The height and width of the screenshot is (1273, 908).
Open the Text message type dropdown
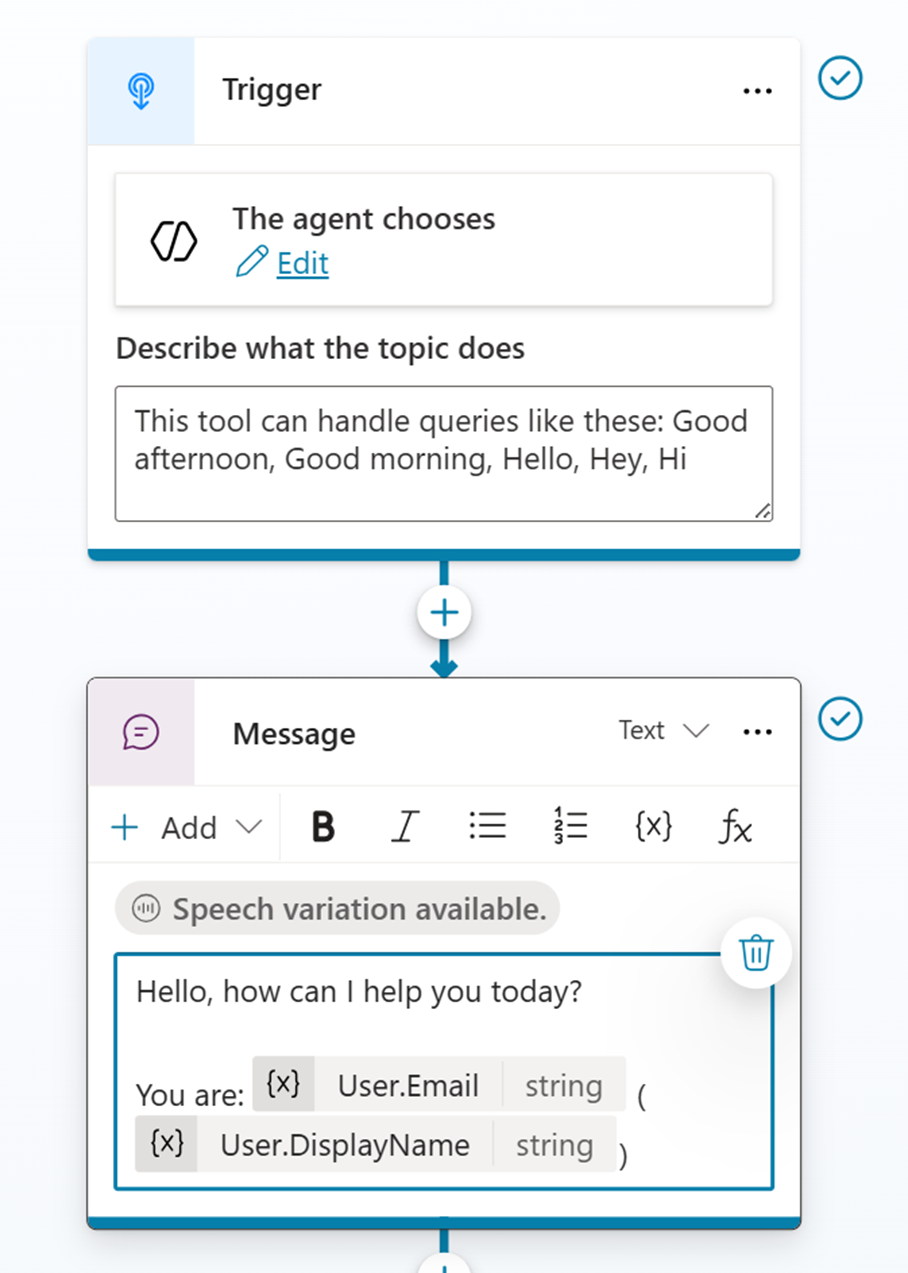click(663, 731)
